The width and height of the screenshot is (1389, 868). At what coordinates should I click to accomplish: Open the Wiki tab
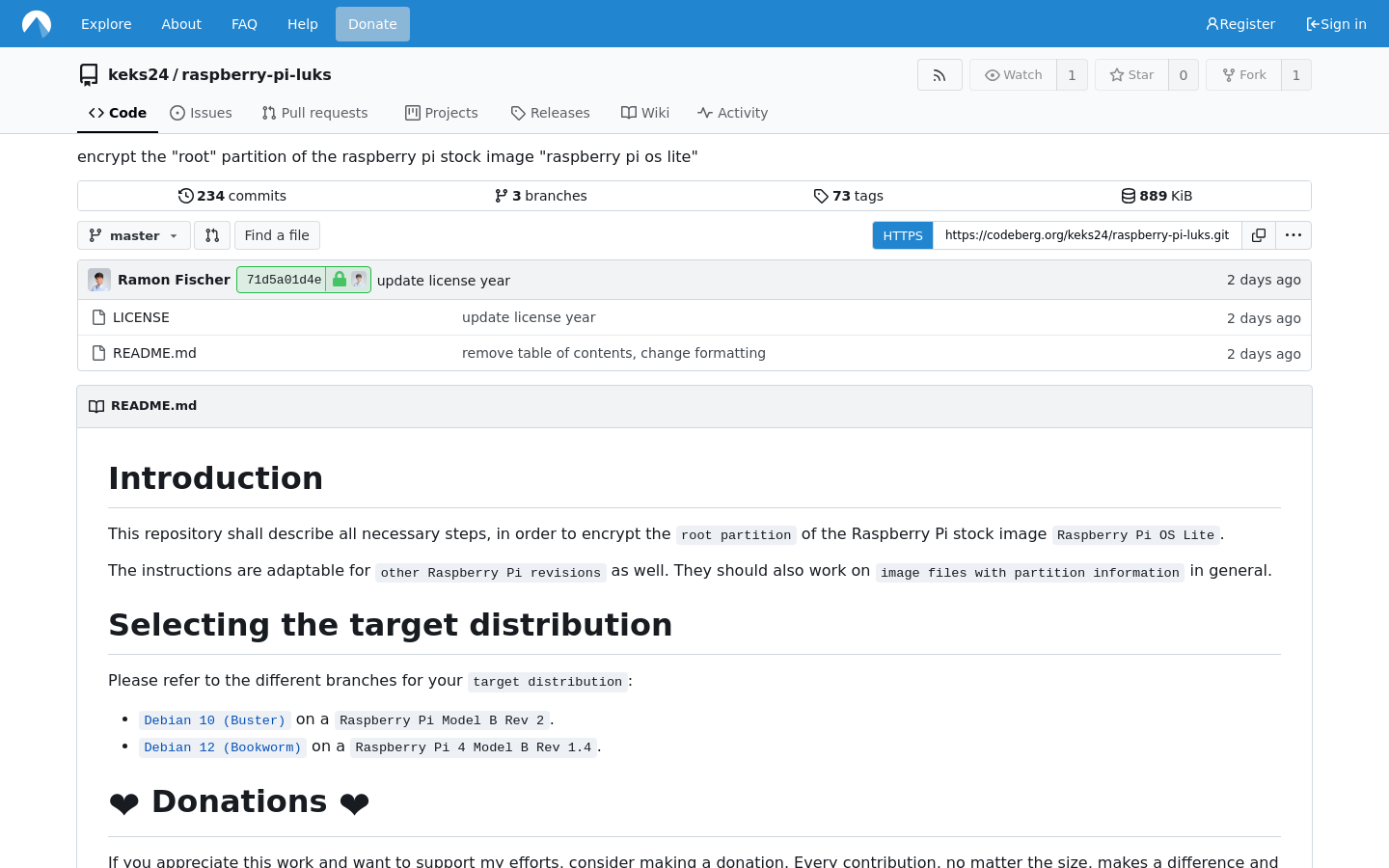pos(645,113)
